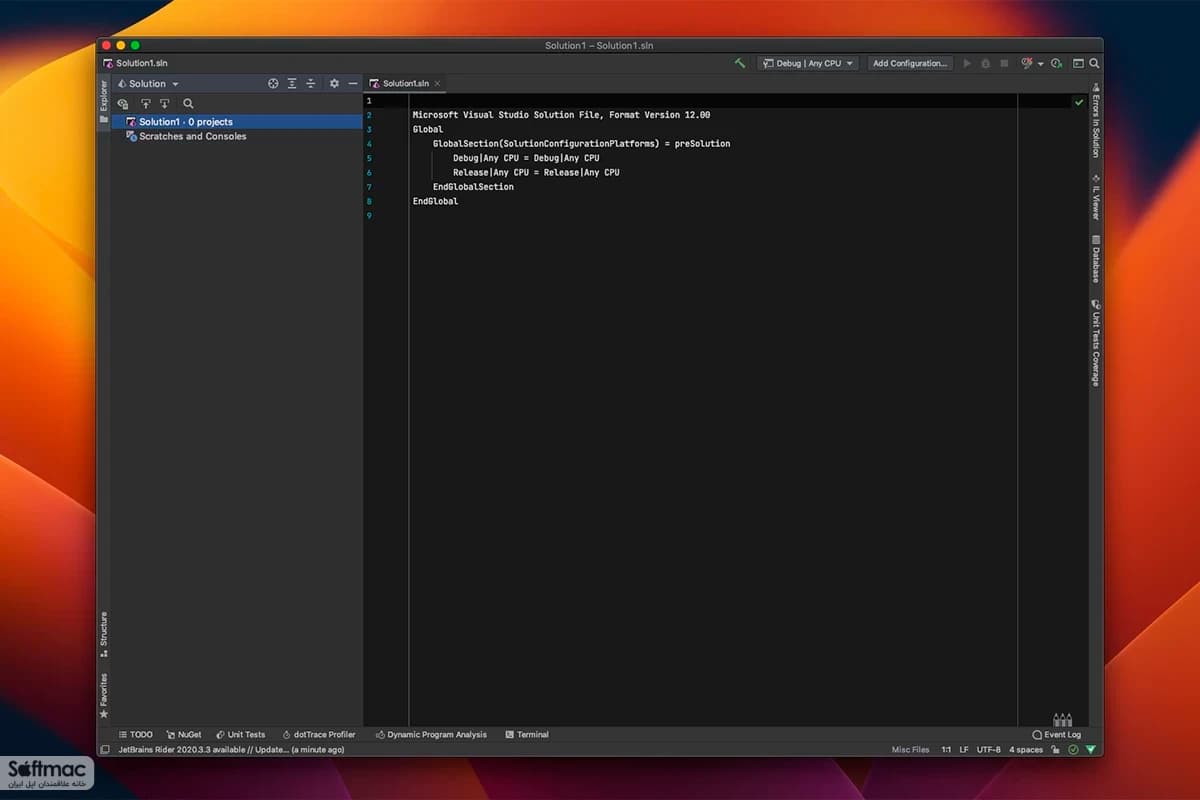Toggle the up-arrow autoscroll icon in Explorer toolbar

point(146,104)
